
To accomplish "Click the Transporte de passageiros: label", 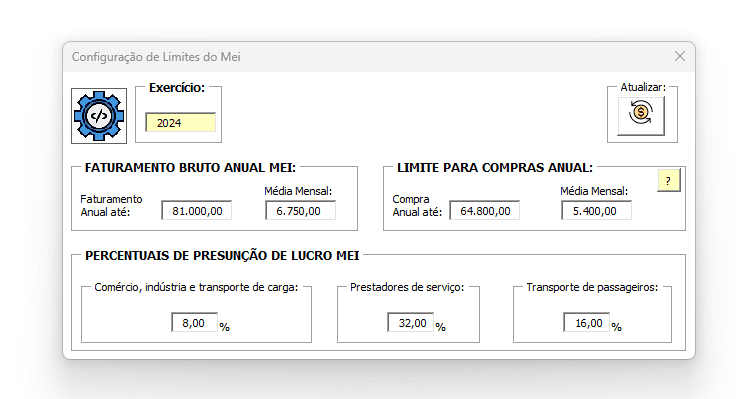I will click(592, 287).
